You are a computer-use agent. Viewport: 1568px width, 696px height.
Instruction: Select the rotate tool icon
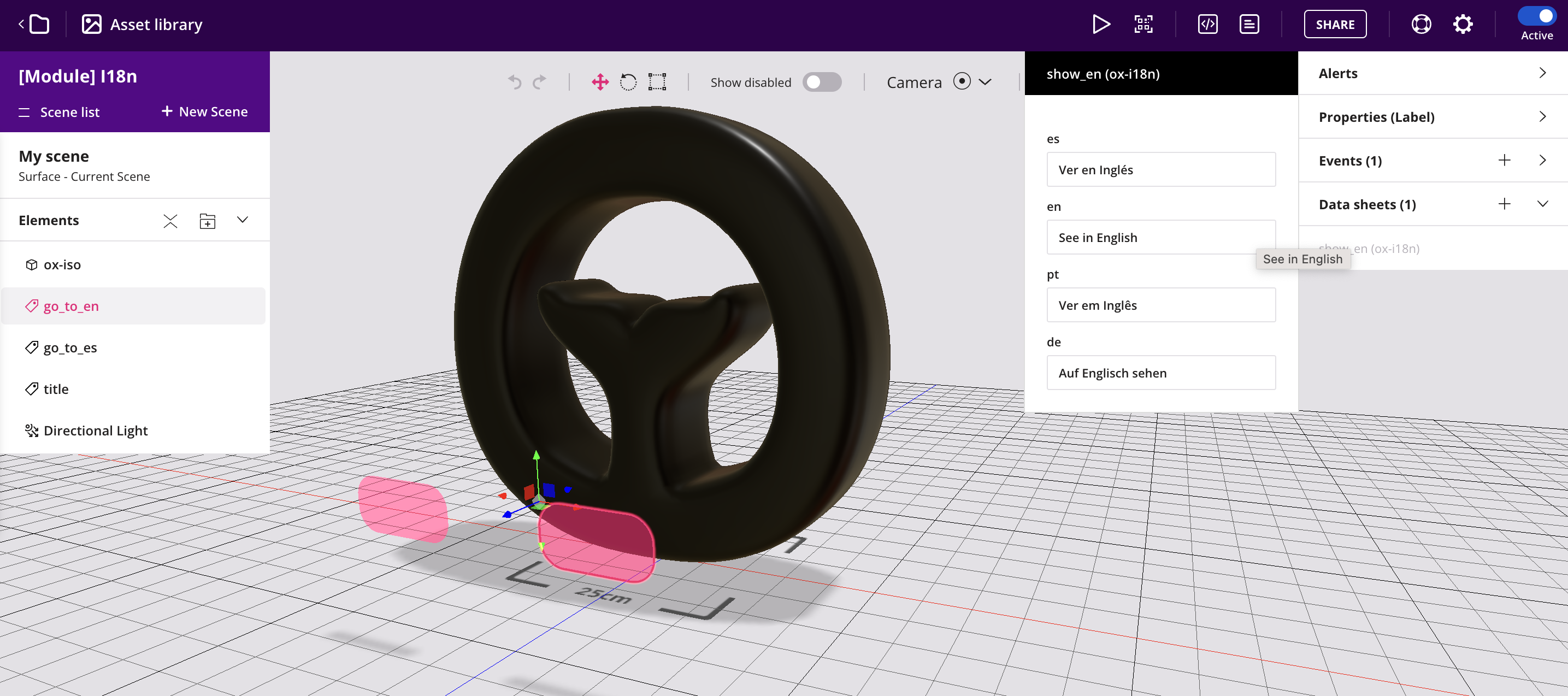[628, 82]
